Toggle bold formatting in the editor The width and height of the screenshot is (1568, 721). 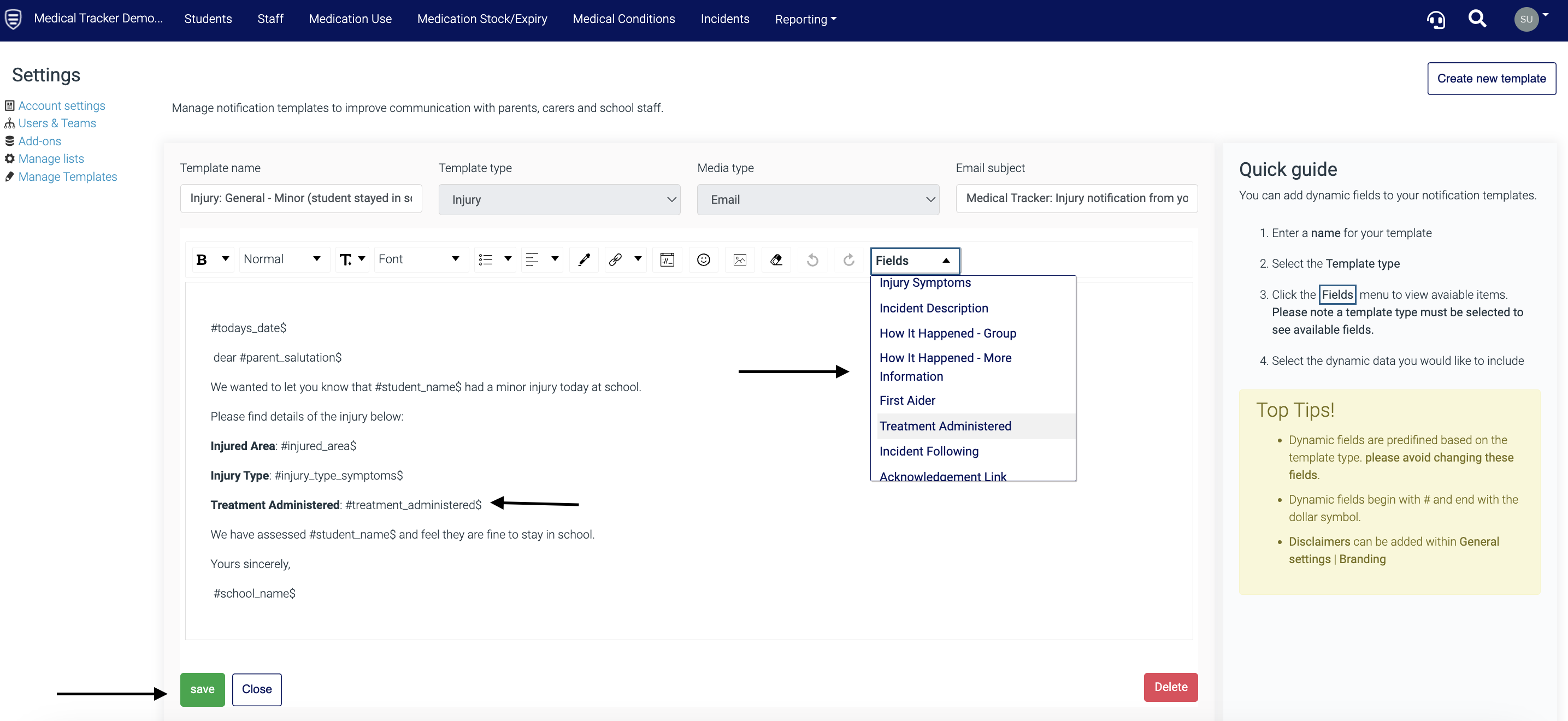coord(203,259)
